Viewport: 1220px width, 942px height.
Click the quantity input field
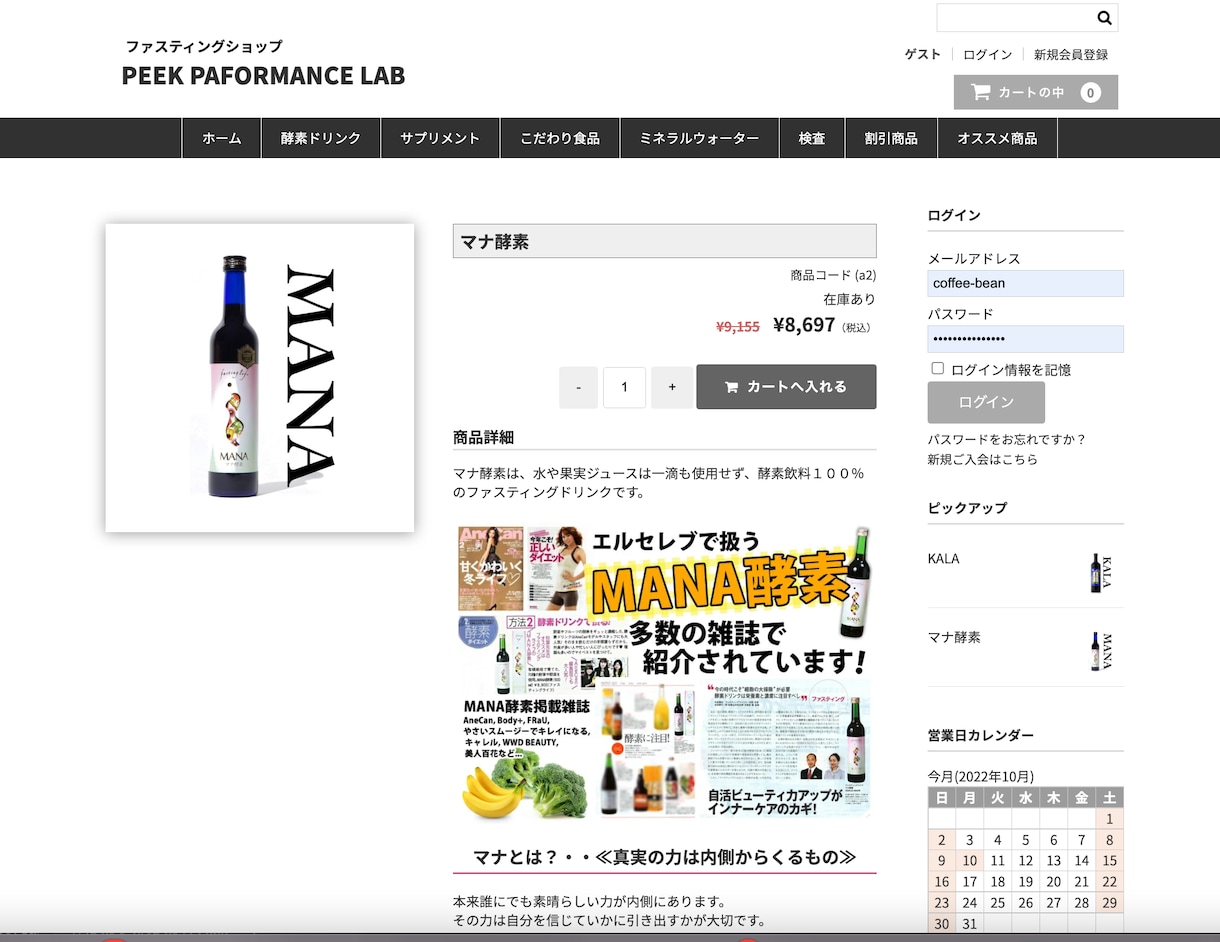[624, 387]
